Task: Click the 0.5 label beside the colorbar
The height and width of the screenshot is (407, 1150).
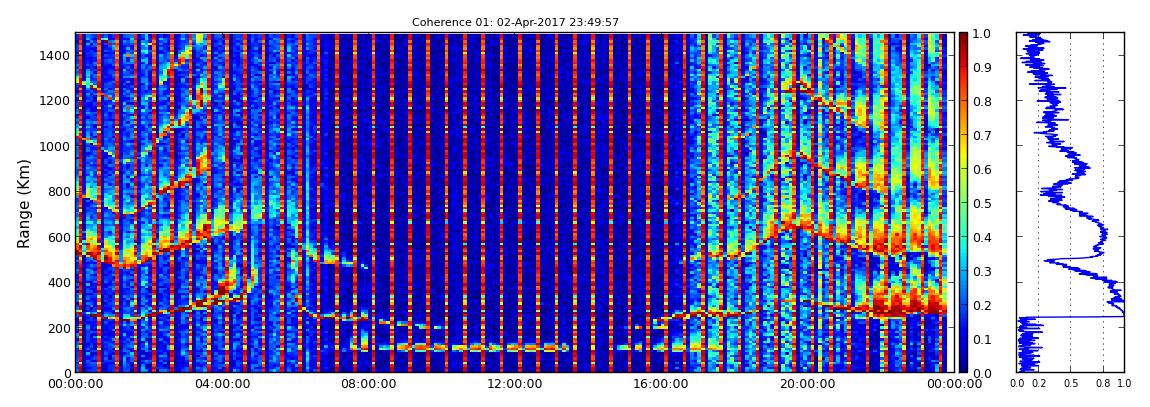Action: pyautogui.click(x=982, y=203)
